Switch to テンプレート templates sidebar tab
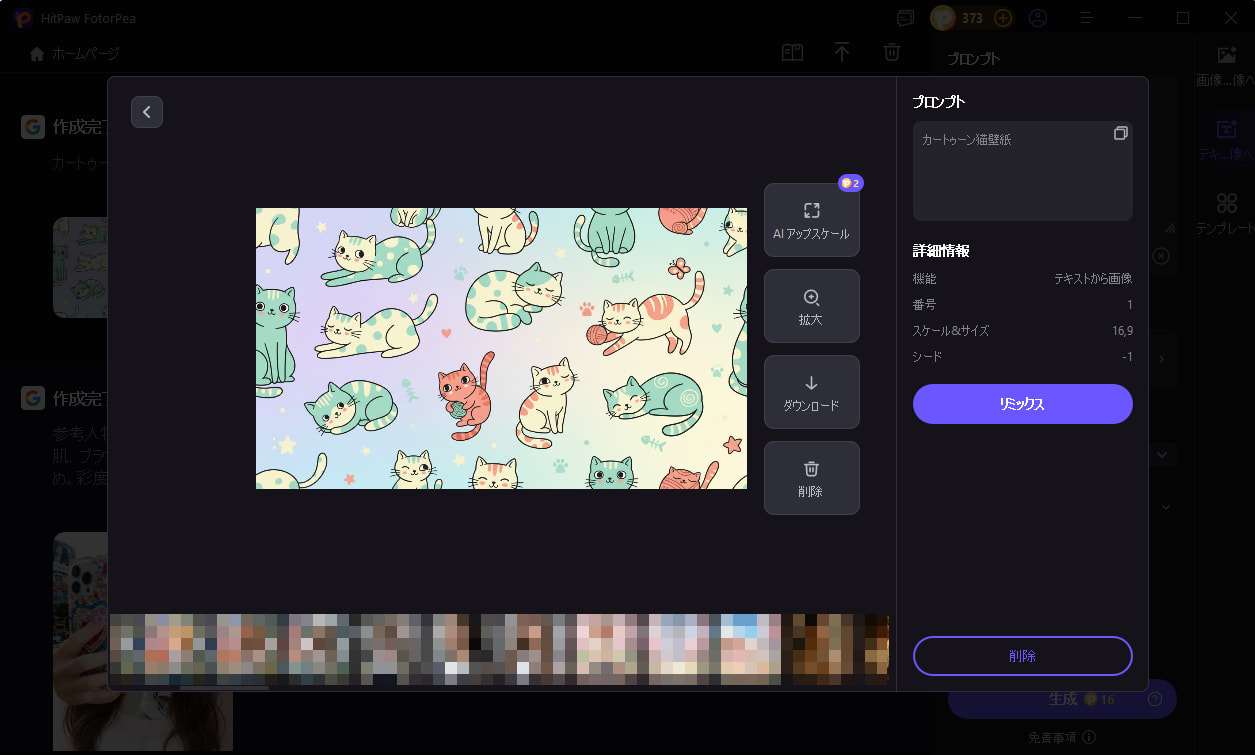 (x=1225, y=214)
